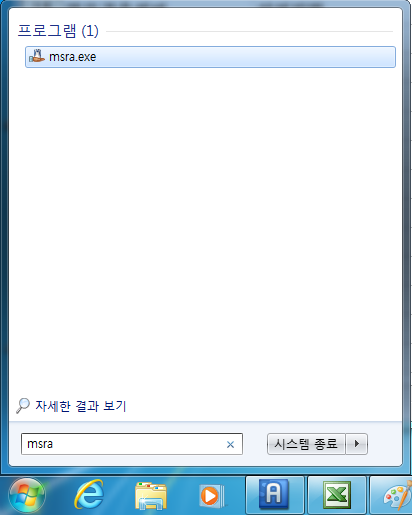Image resolution: width=412 pixels, height=515 pixels.
Task: Click the typed msra text in search field
Action: [40, 444]
